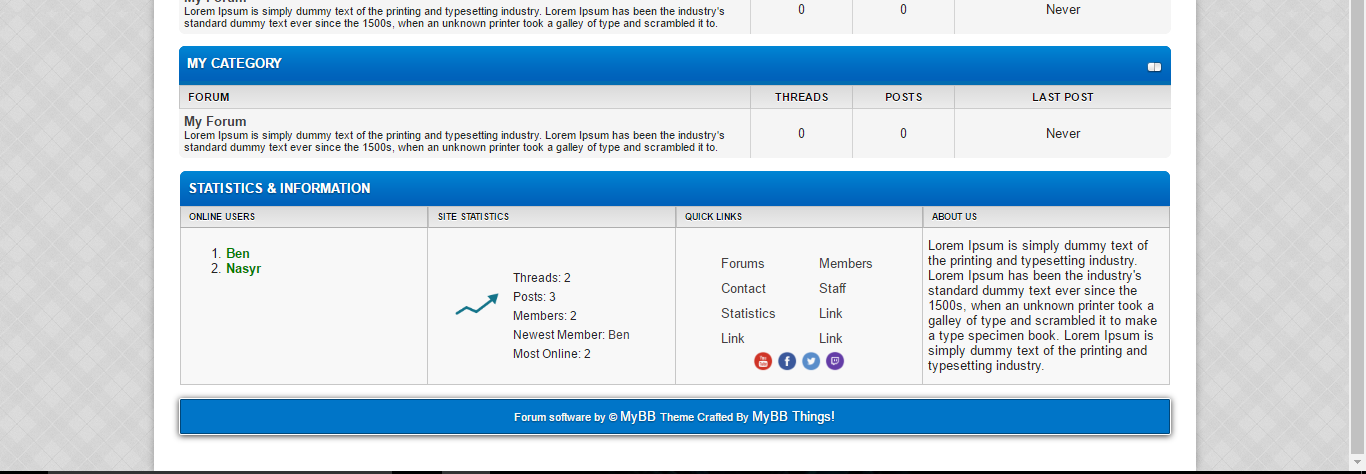Click the Most Online: 2 statistic
1366x474 pixels.
(552, 354)
